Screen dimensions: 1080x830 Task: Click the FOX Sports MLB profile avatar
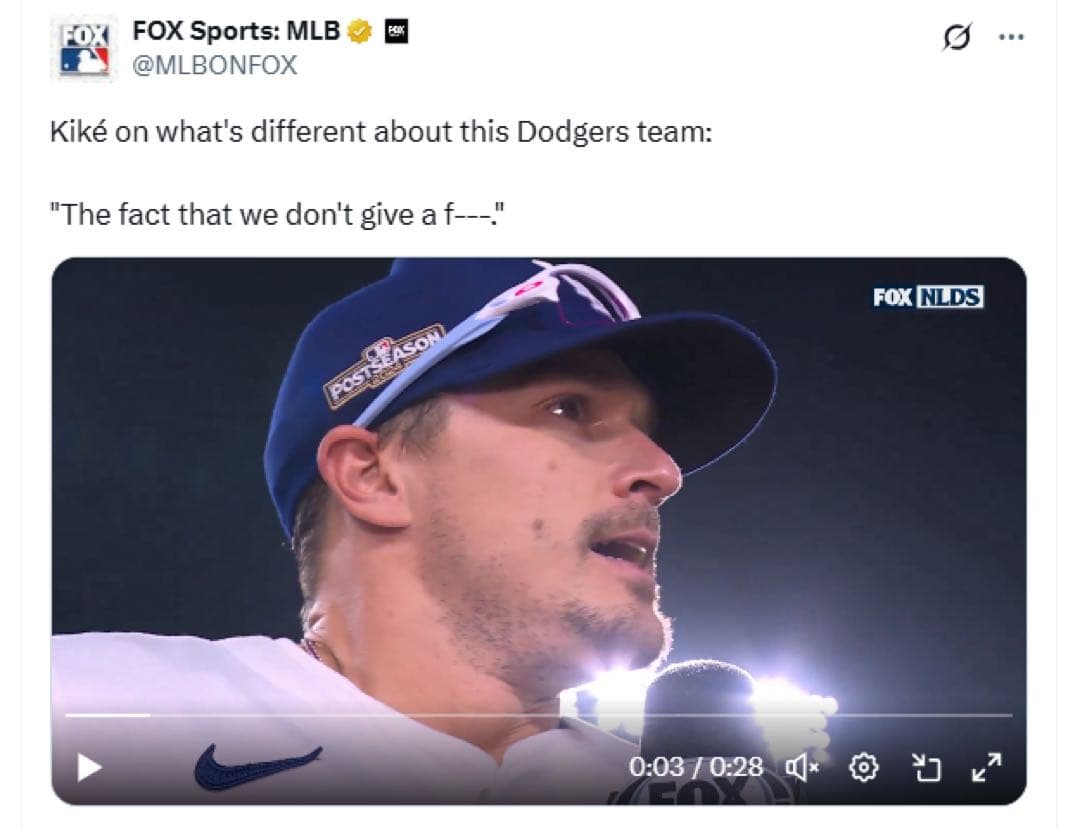point(83,48)
